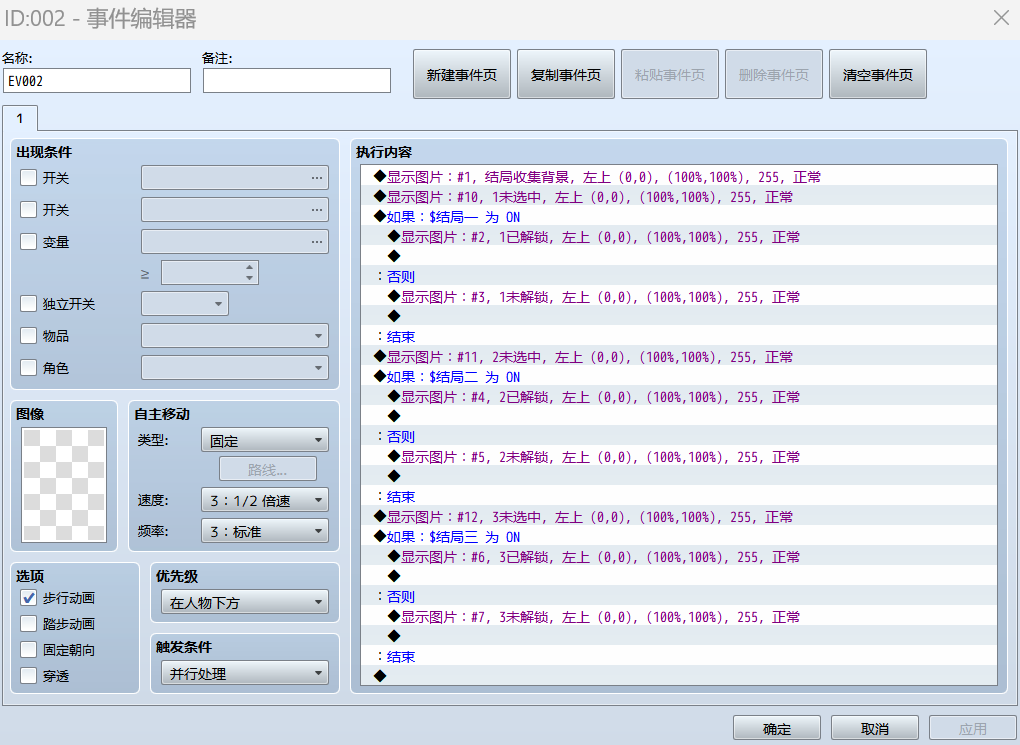
Task: Focus the 名称 field containing EV002
Action: click(97, 81)
